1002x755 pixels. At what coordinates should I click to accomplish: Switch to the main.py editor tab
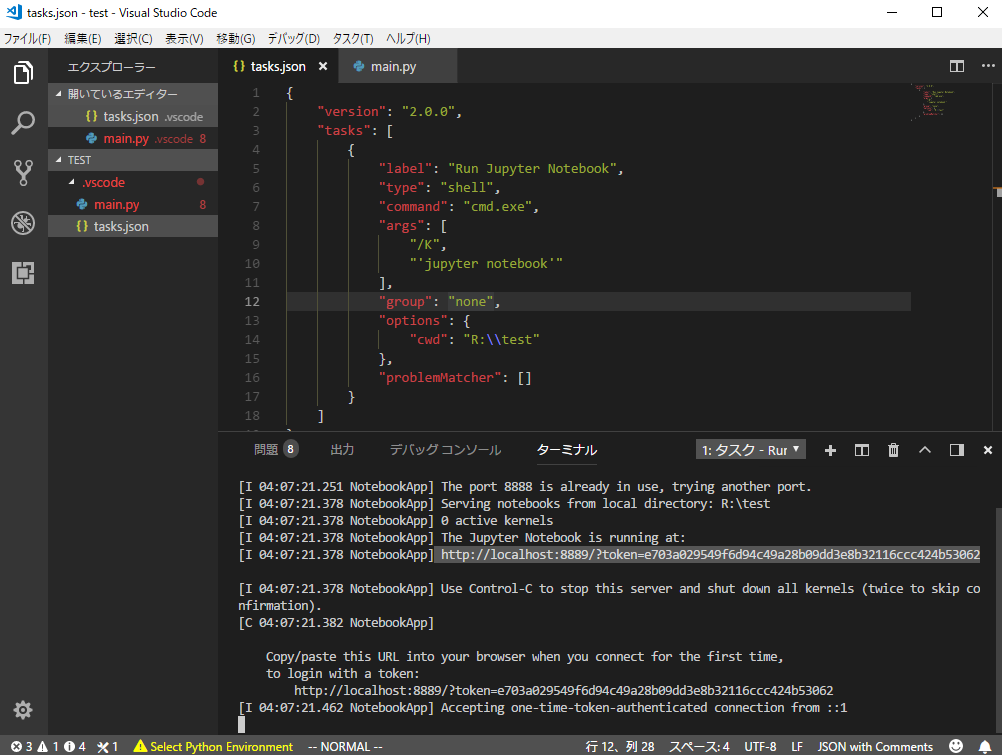[397, 66]
